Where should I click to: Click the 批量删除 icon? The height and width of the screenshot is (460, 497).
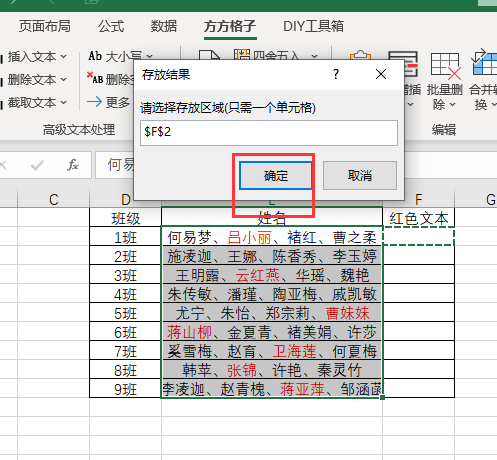pos(445,66)
